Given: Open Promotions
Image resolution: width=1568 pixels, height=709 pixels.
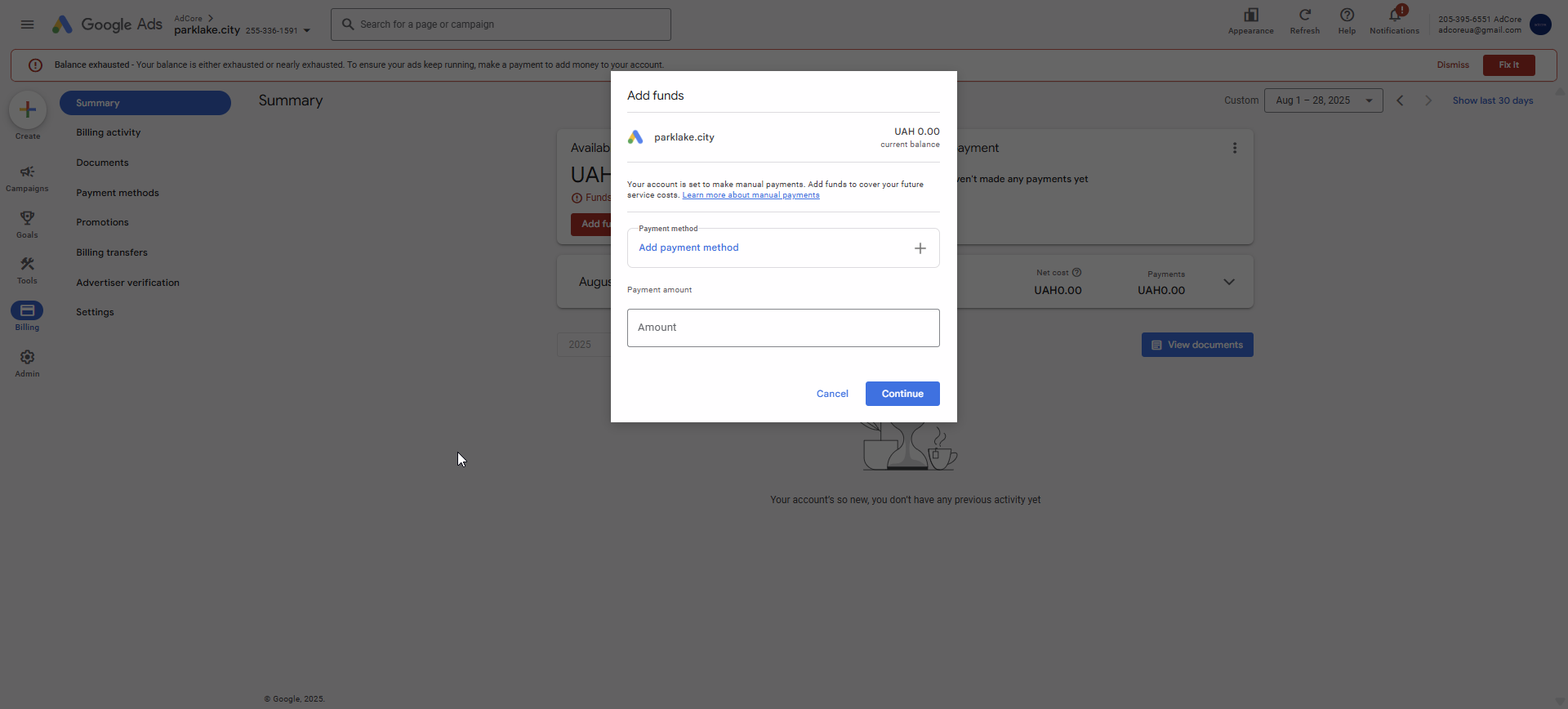Looking at the screenshot, I should coord(102,222).
